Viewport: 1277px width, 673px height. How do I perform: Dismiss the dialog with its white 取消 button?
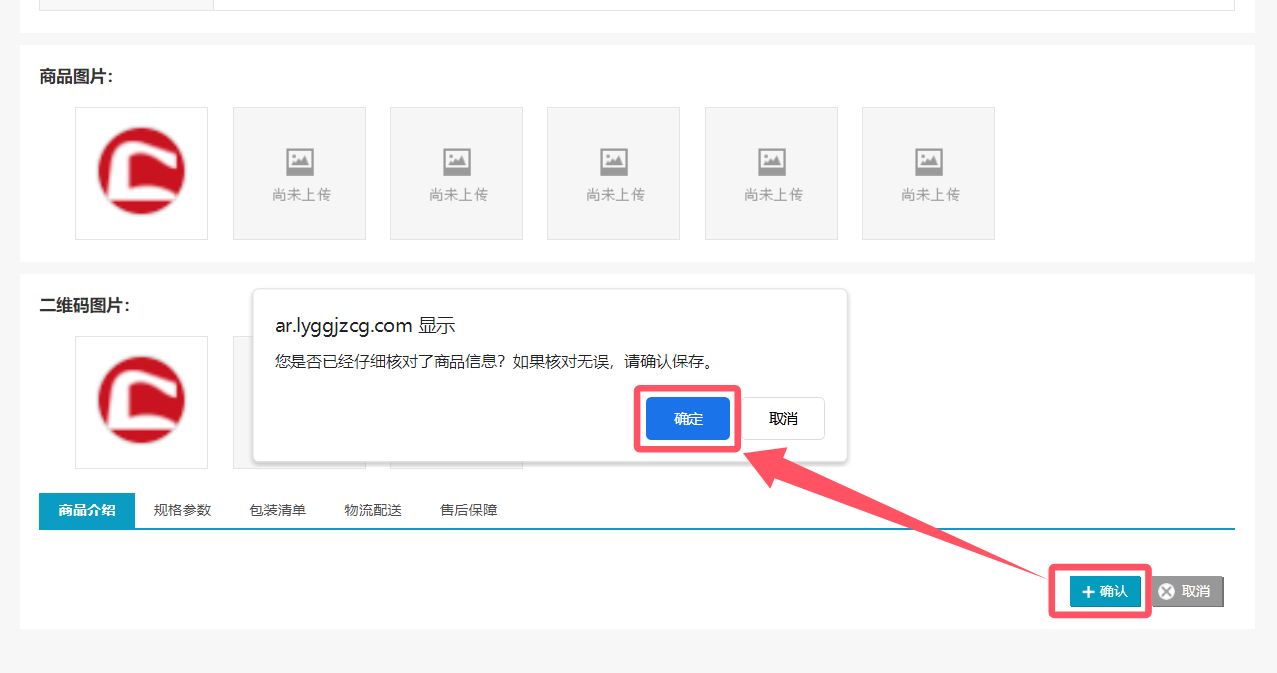783,418
